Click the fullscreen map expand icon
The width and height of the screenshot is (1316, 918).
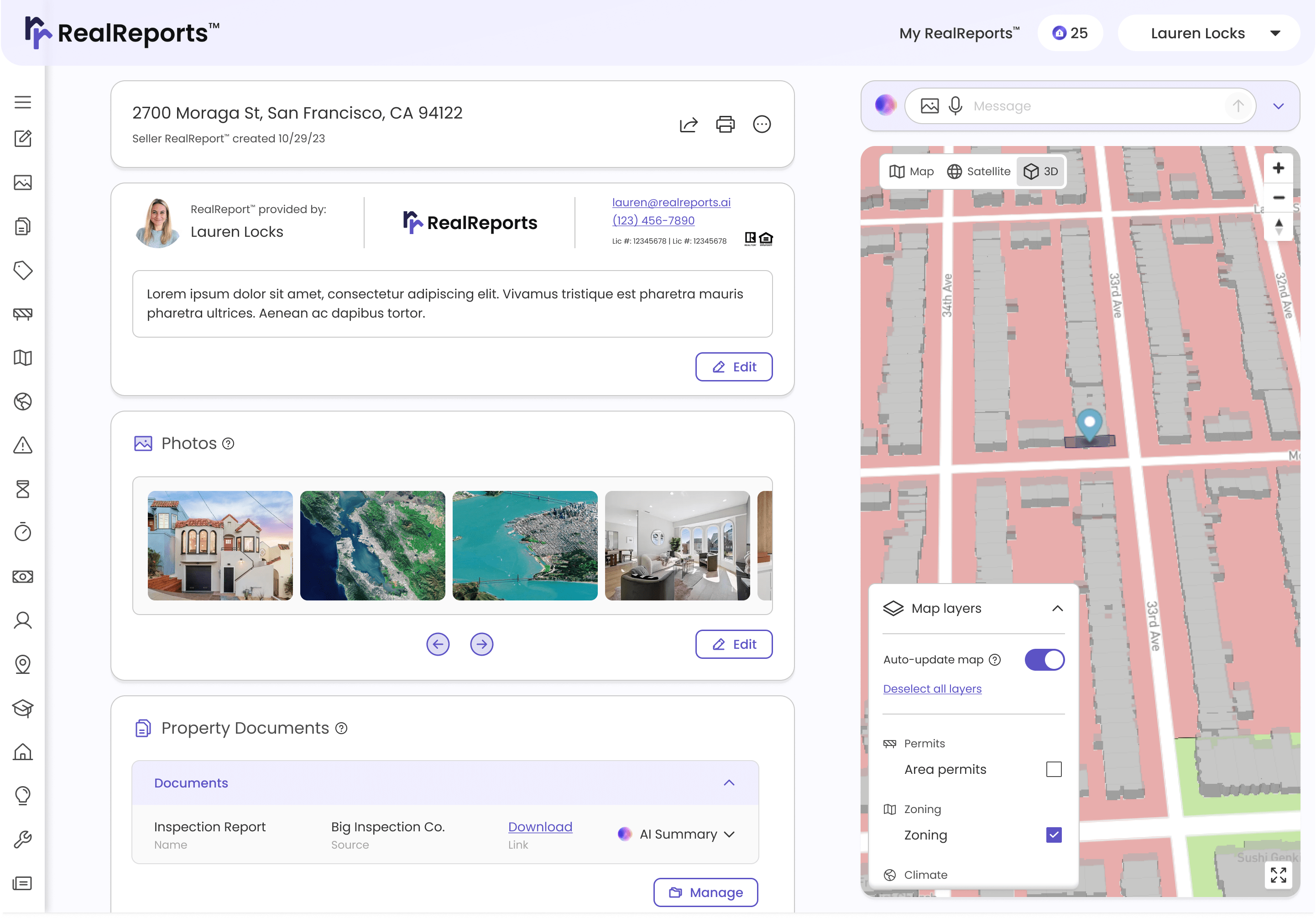(x=1278, y=875)
